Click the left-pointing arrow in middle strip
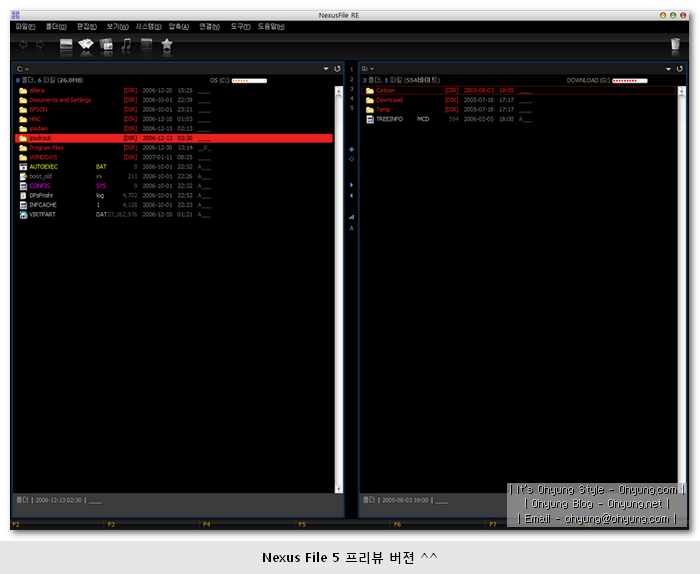The image size is (700, 574). (x=351, y=195)
